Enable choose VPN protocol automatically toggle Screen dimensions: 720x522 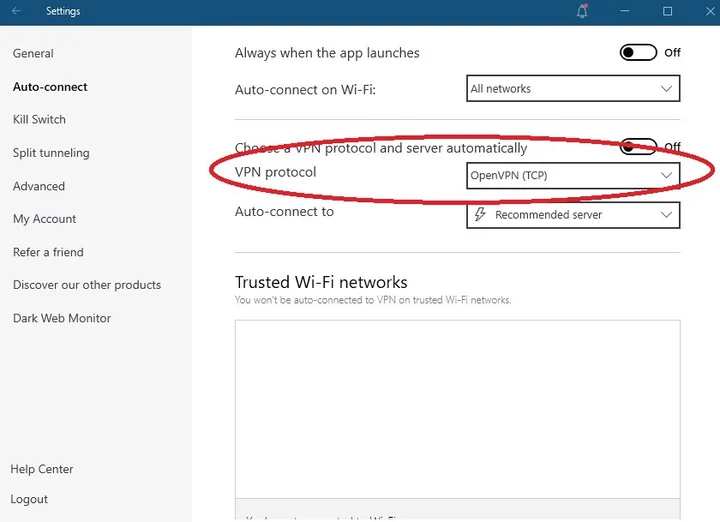click(x=637, y=147)
